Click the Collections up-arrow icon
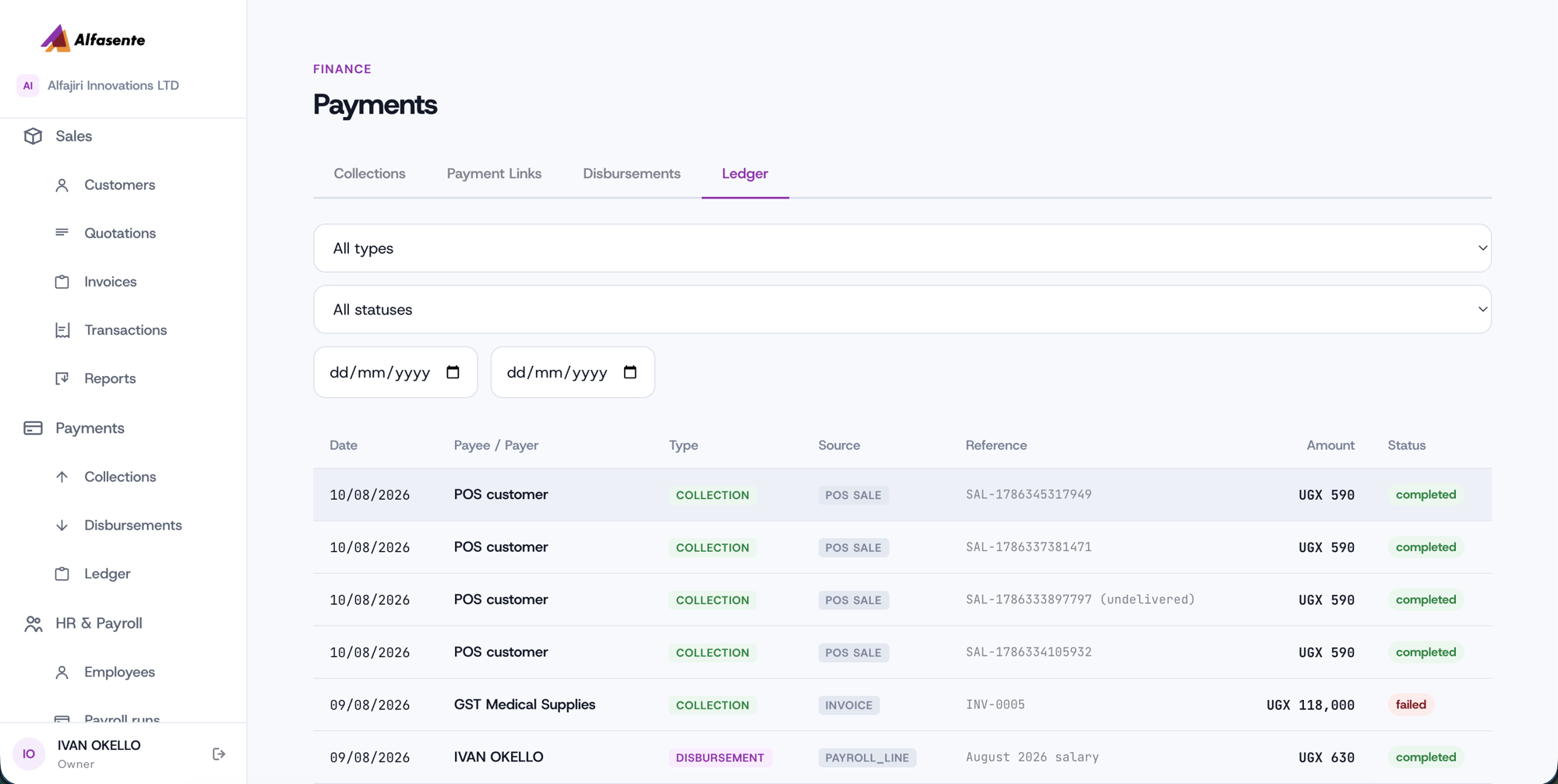The image size is (1558, 784). coord(62,476)
